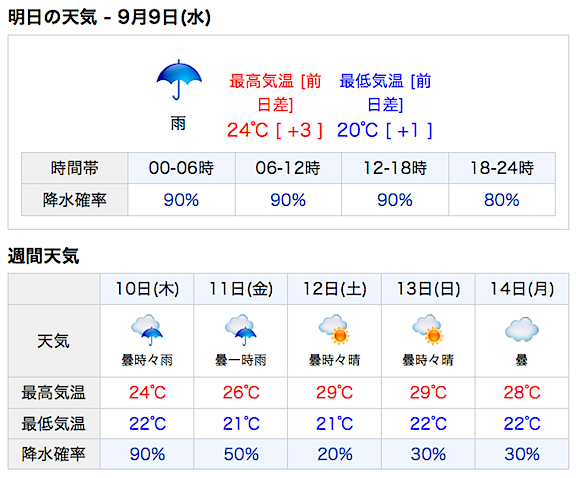Image resolution: width=576 pixels, height=478 pixels.
Task: Click the red 最高気温 label
Action: 261,81
